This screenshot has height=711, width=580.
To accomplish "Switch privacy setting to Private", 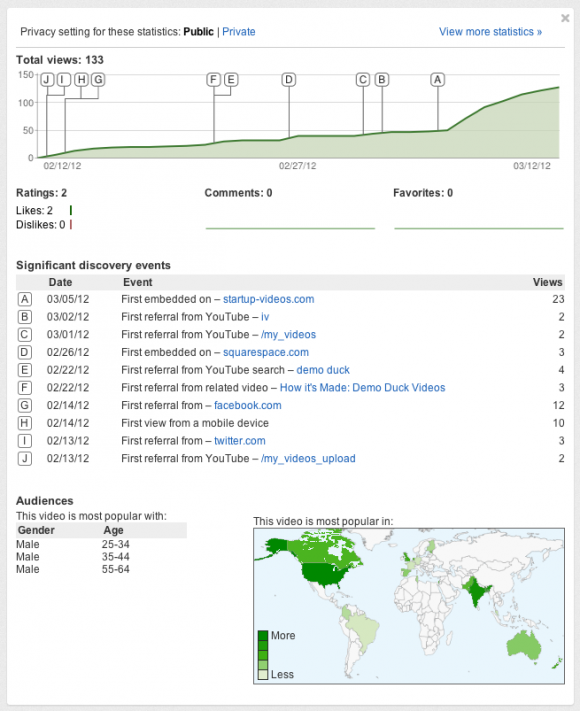I will click(239, 32).
